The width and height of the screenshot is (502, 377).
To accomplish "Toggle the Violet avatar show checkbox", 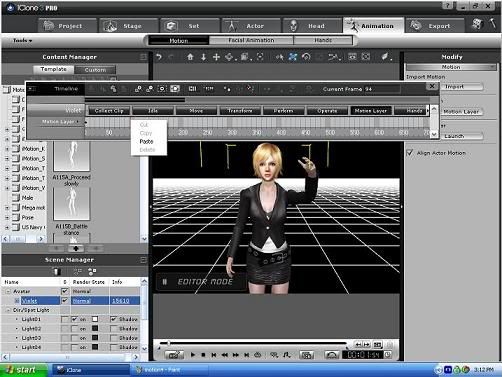I will click(x=65, y=301).
